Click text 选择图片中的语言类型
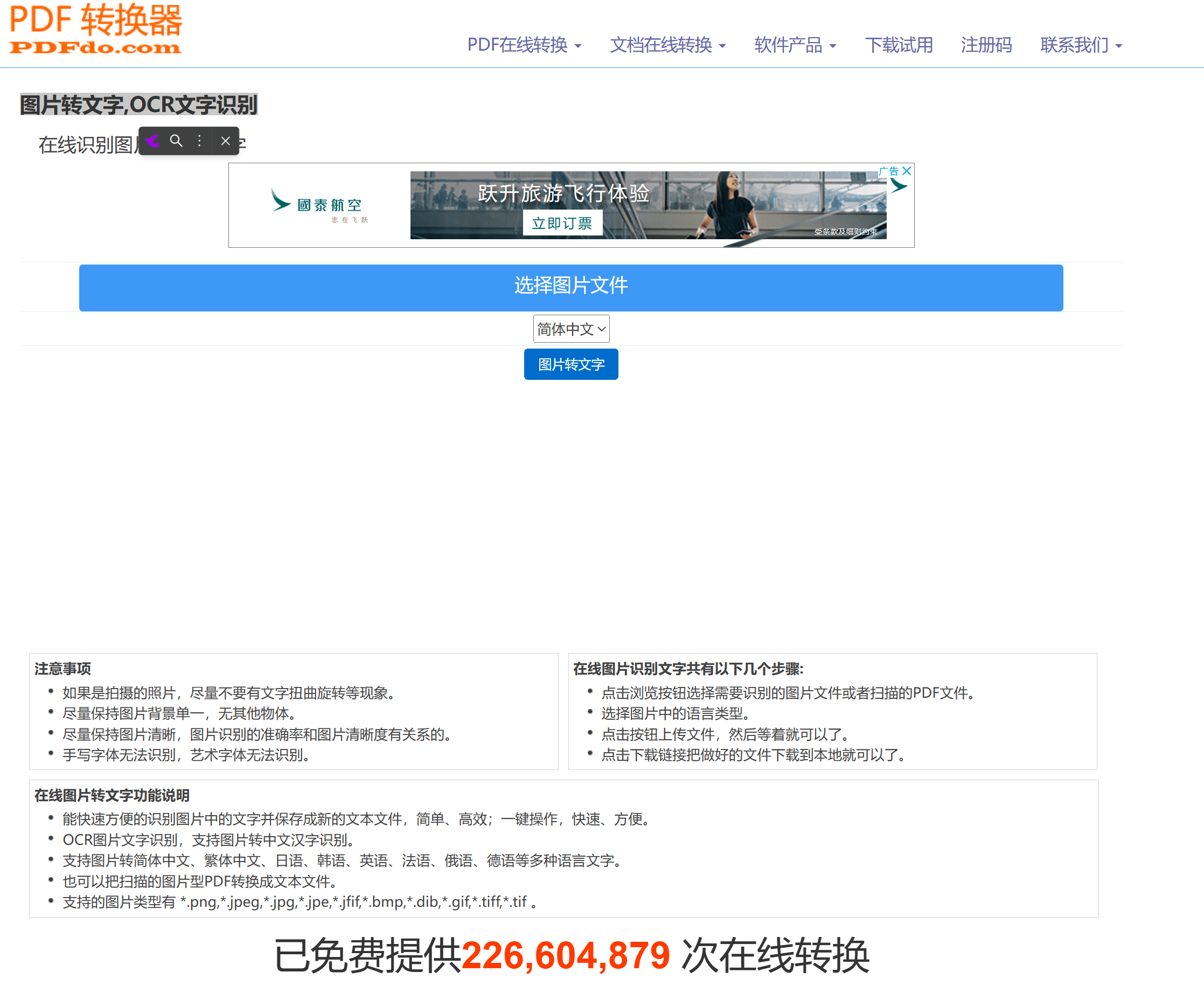The width and height of the screenshot is (1204, 993). click(676, 713)
